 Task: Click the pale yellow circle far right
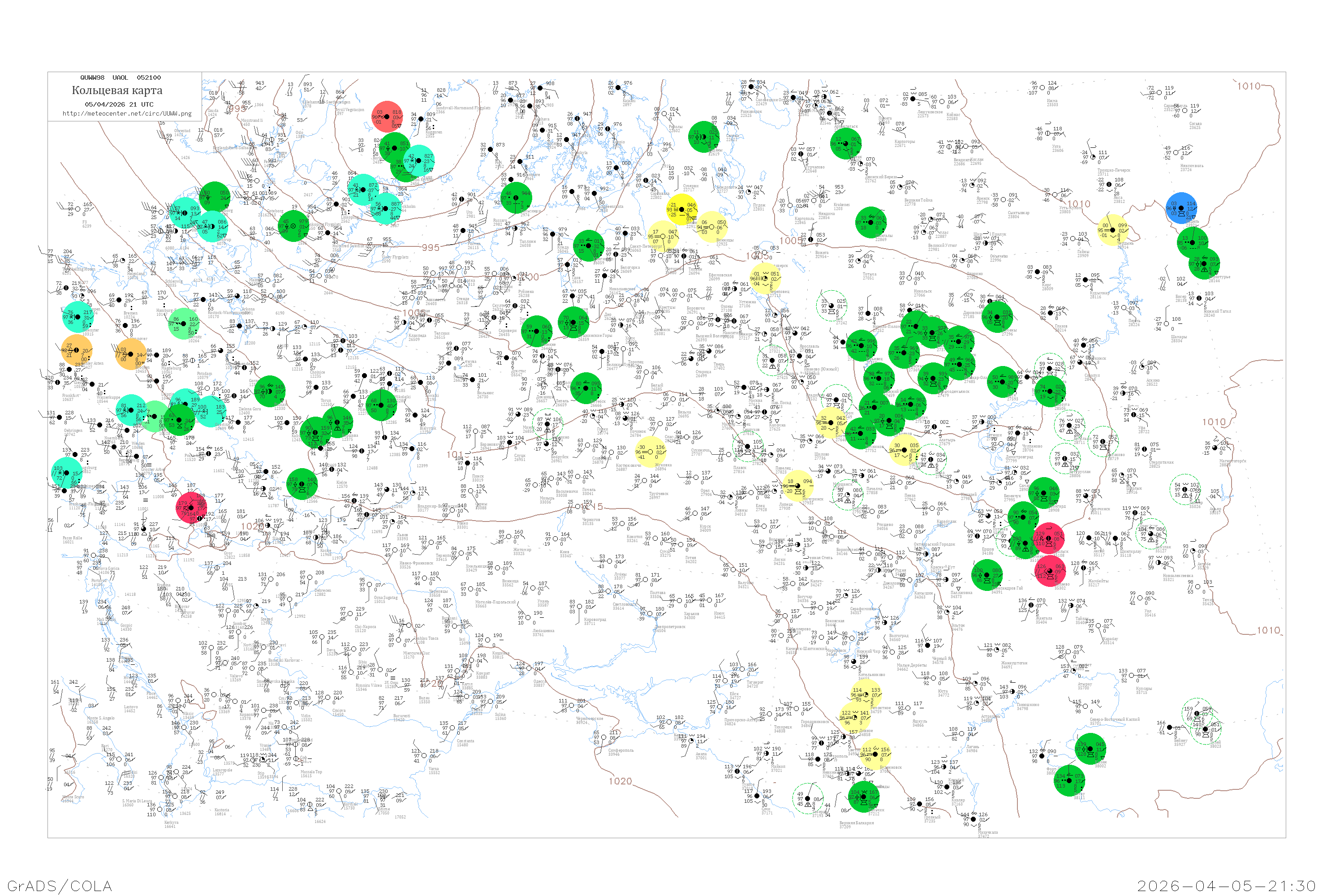tap(1113, 230)
